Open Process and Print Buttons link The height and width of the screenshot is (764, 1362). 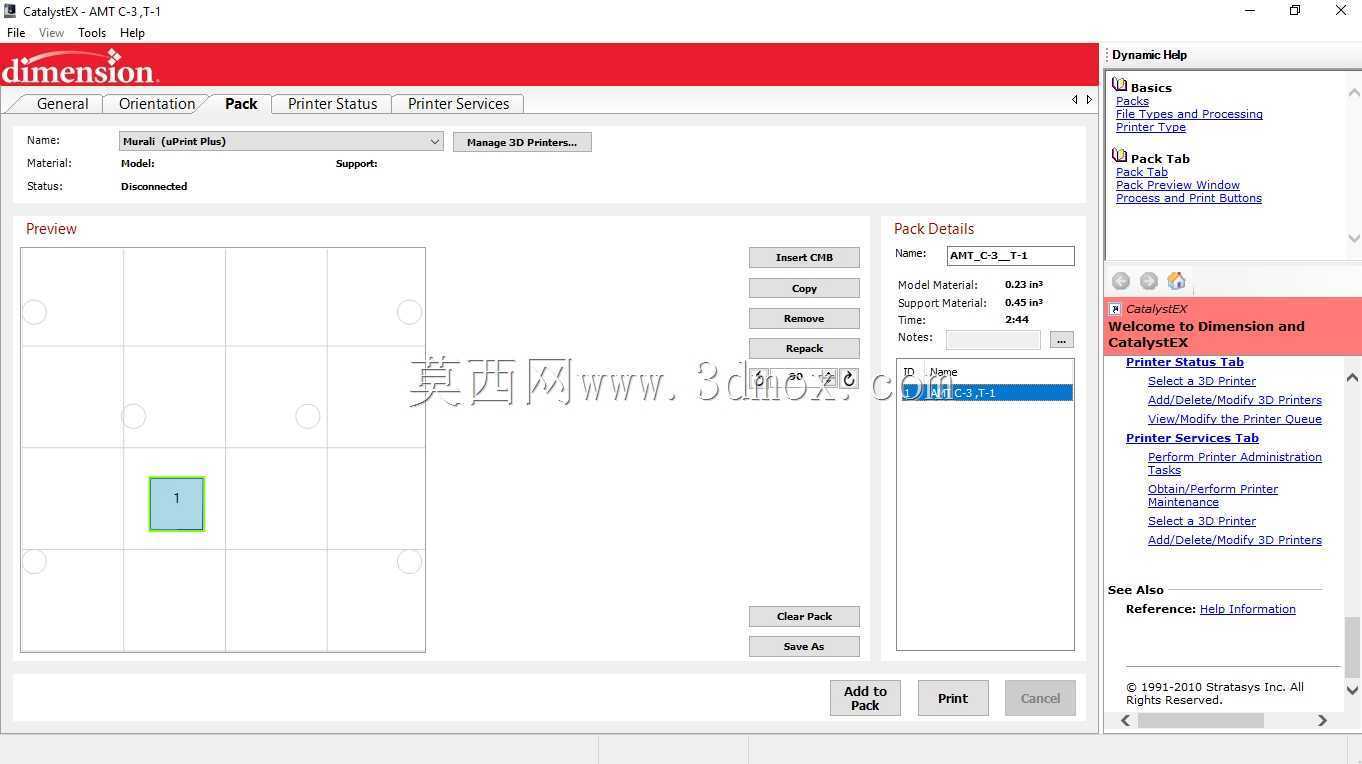[1189, 198]
